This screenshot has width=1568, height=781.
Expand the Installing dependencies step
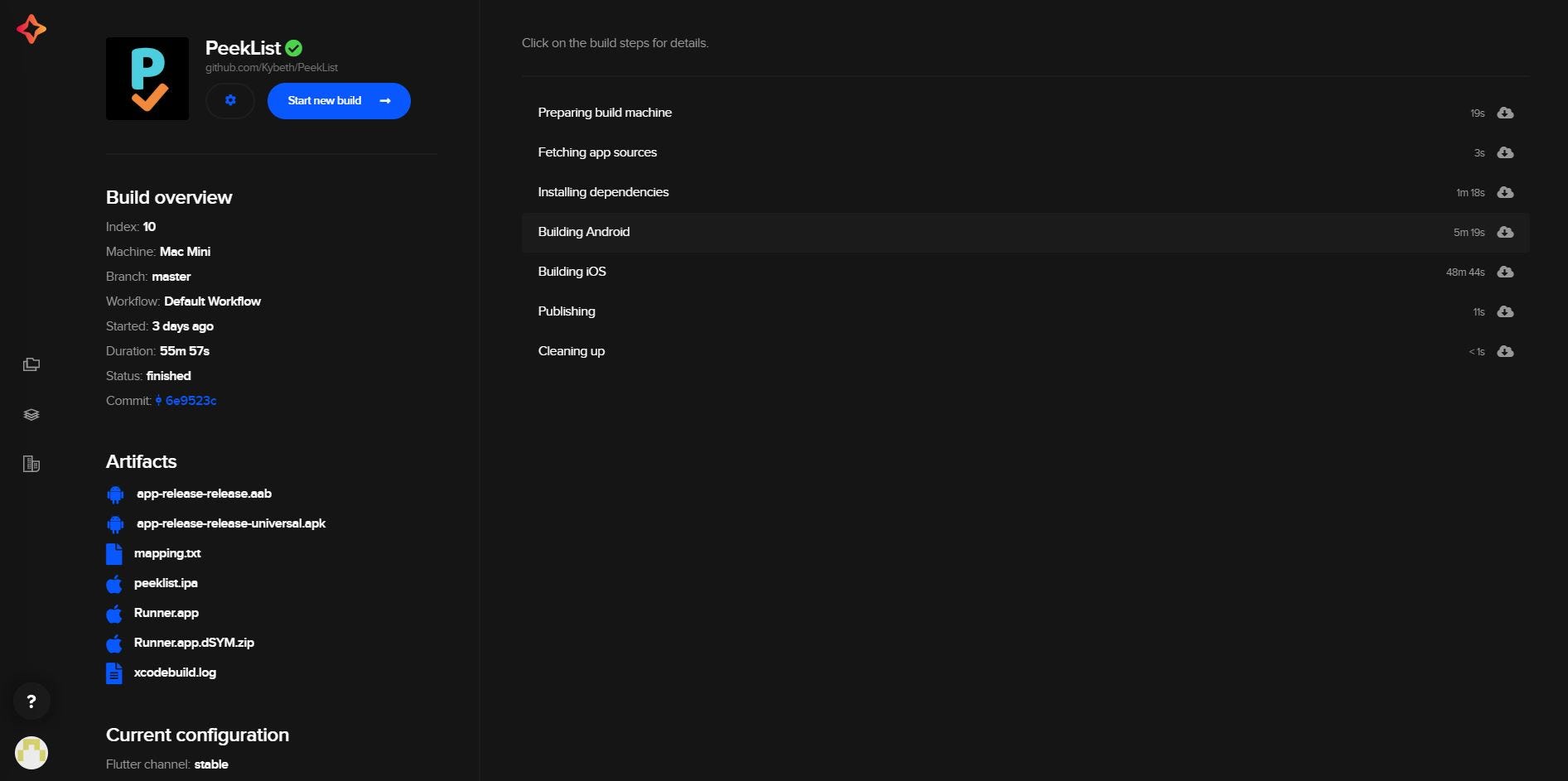[1025, 192]
